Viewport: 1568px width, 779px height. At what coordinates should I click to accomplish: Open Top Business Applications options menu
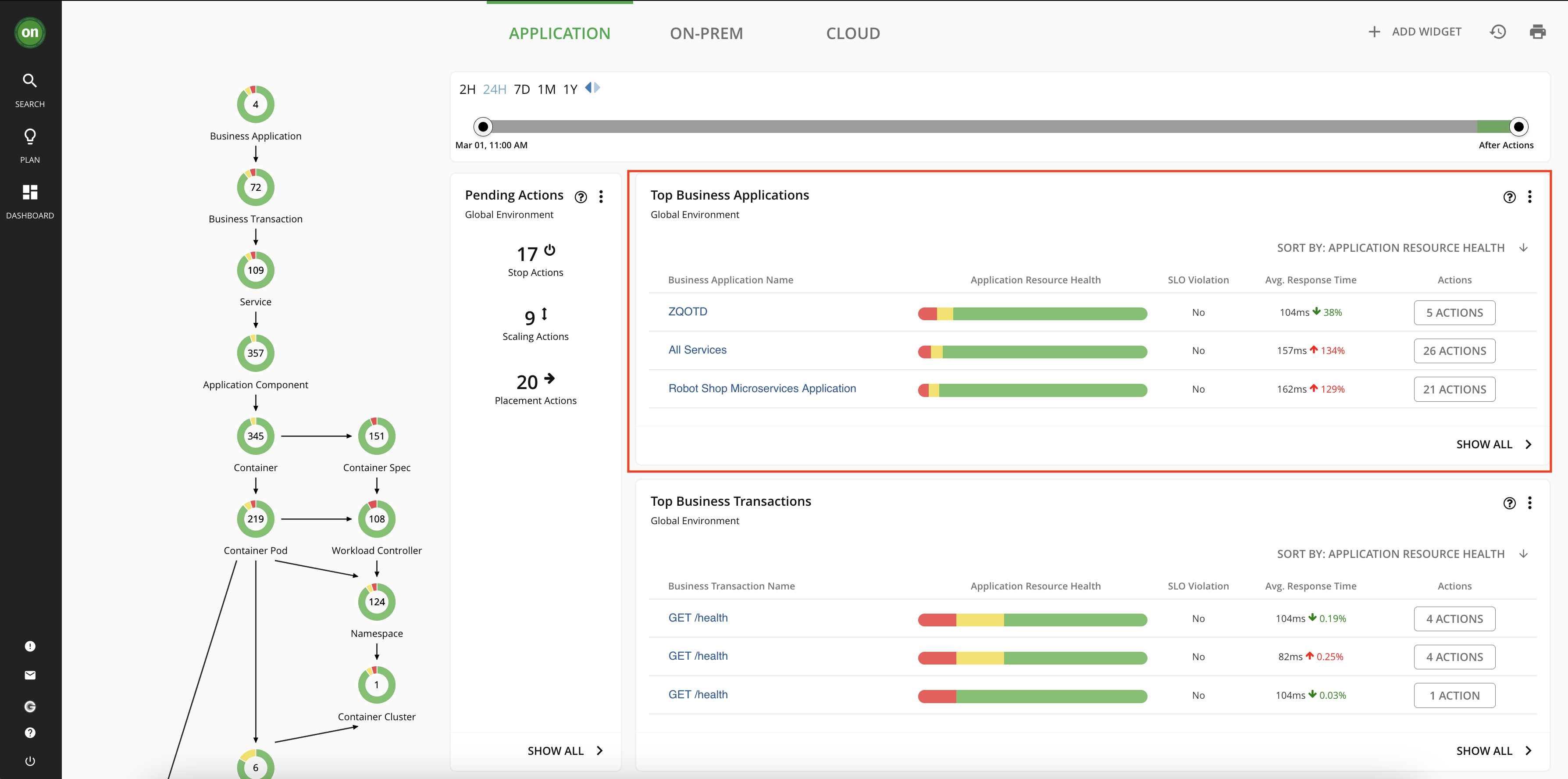pos(1530,197)
